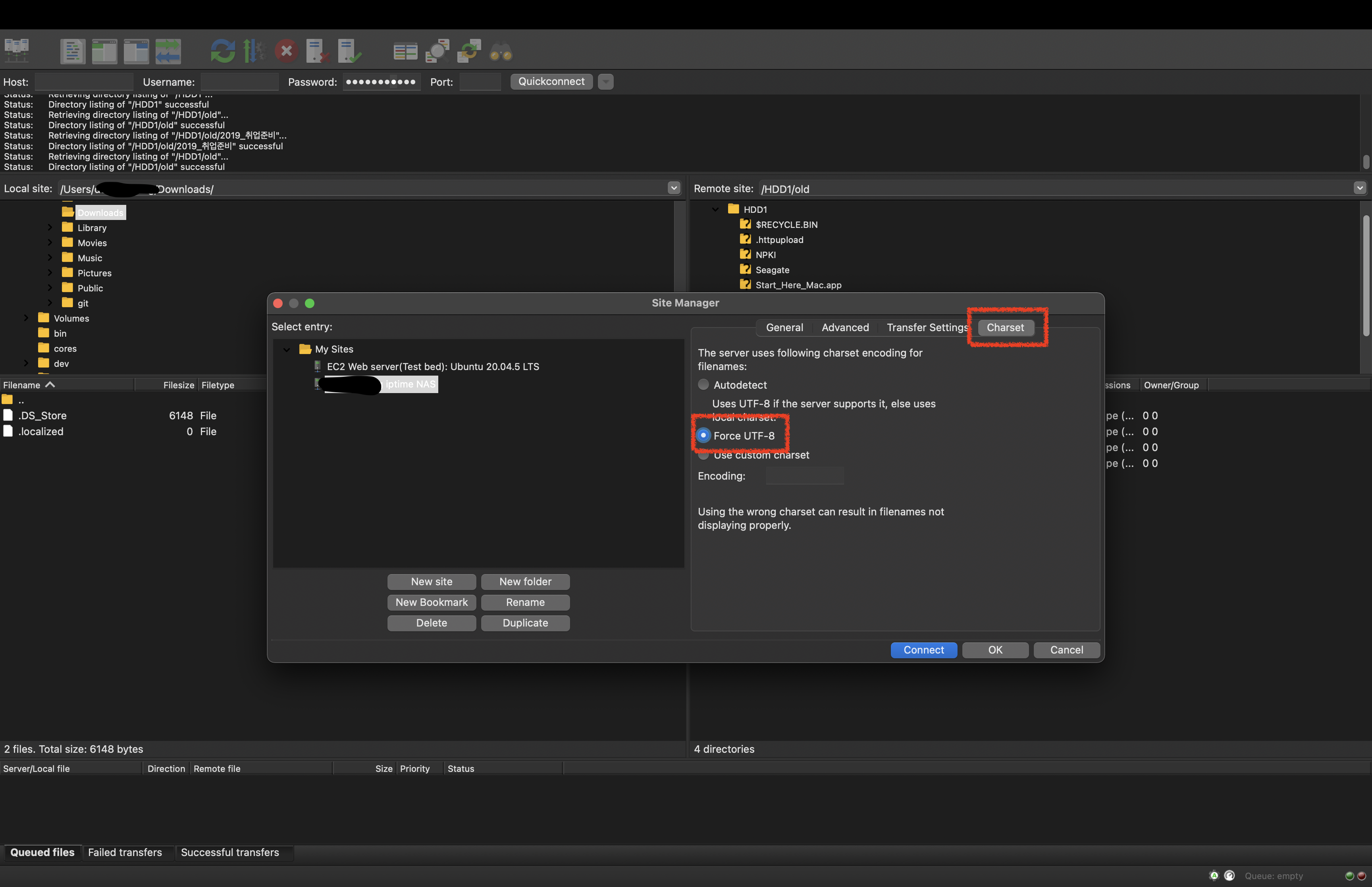This screenshot has height=887, width=1372.
Task: Switch to the Transfer Settings tab
Action: tap(926, 328)
